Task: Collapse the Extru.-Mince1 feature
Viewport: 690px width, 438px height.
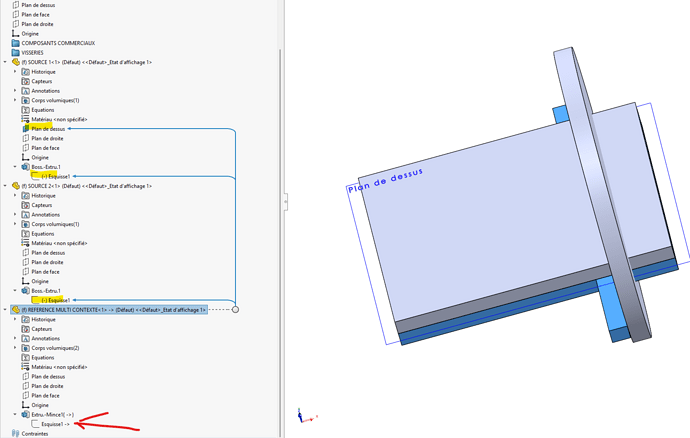Action: coord(15,415)
